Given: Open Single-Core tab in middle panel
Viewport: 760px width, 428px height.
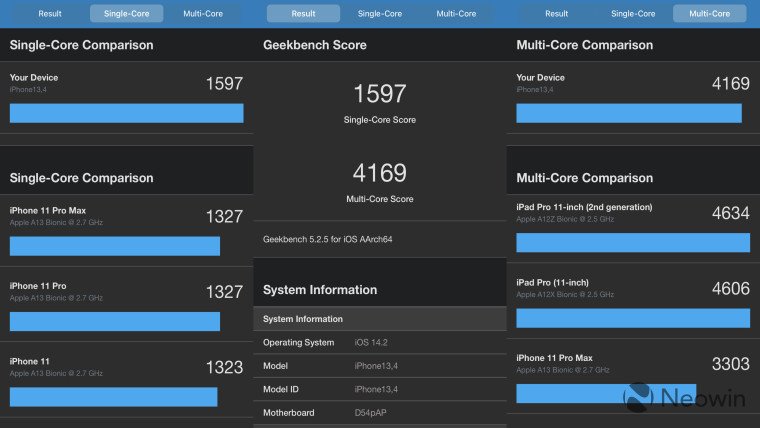Looking at the screenshot, I should coord(380,14).
